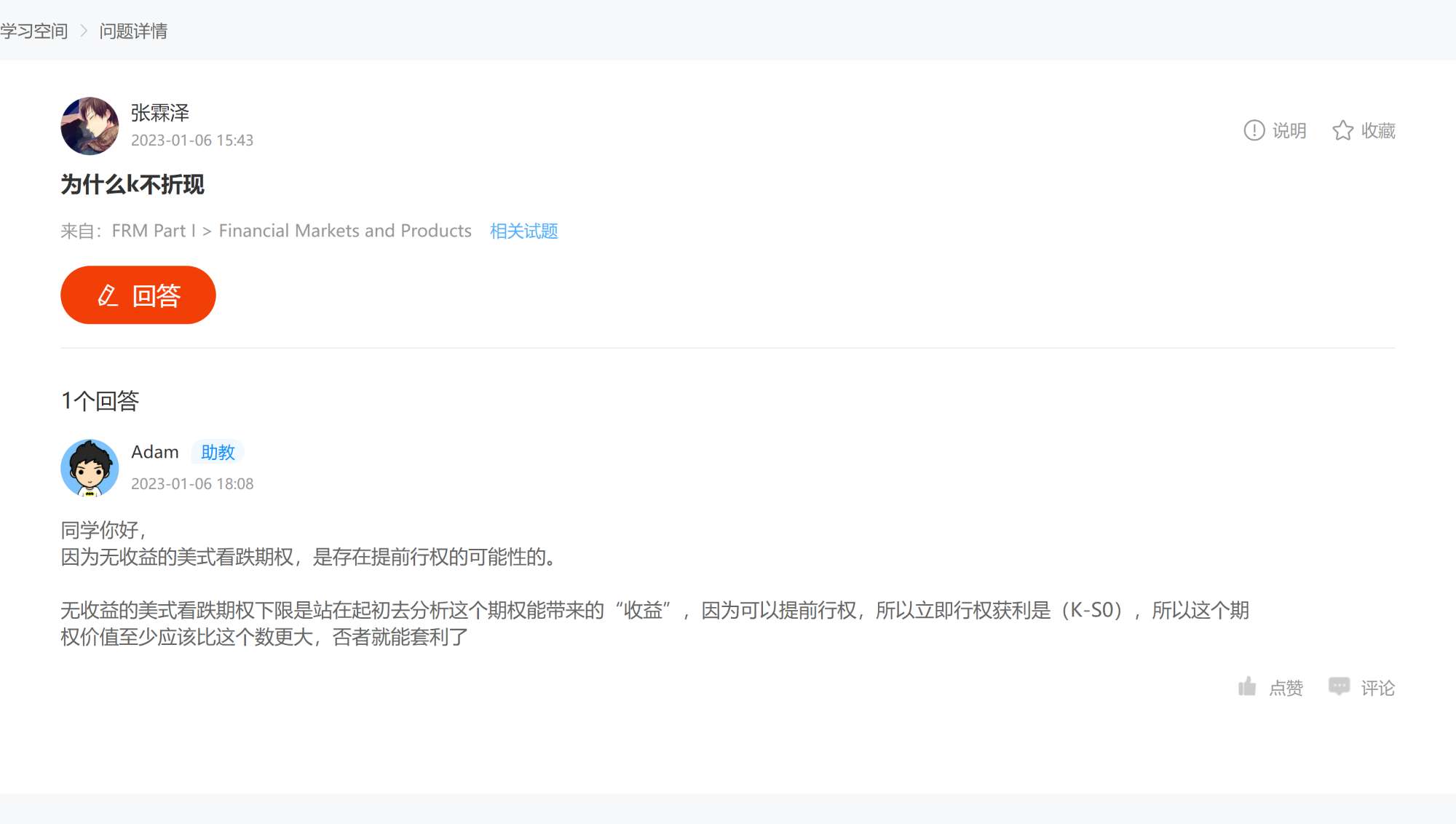Open Adam's cartoon avatar
This screenshot has height=824, width=1456.
tap(90, 468)
